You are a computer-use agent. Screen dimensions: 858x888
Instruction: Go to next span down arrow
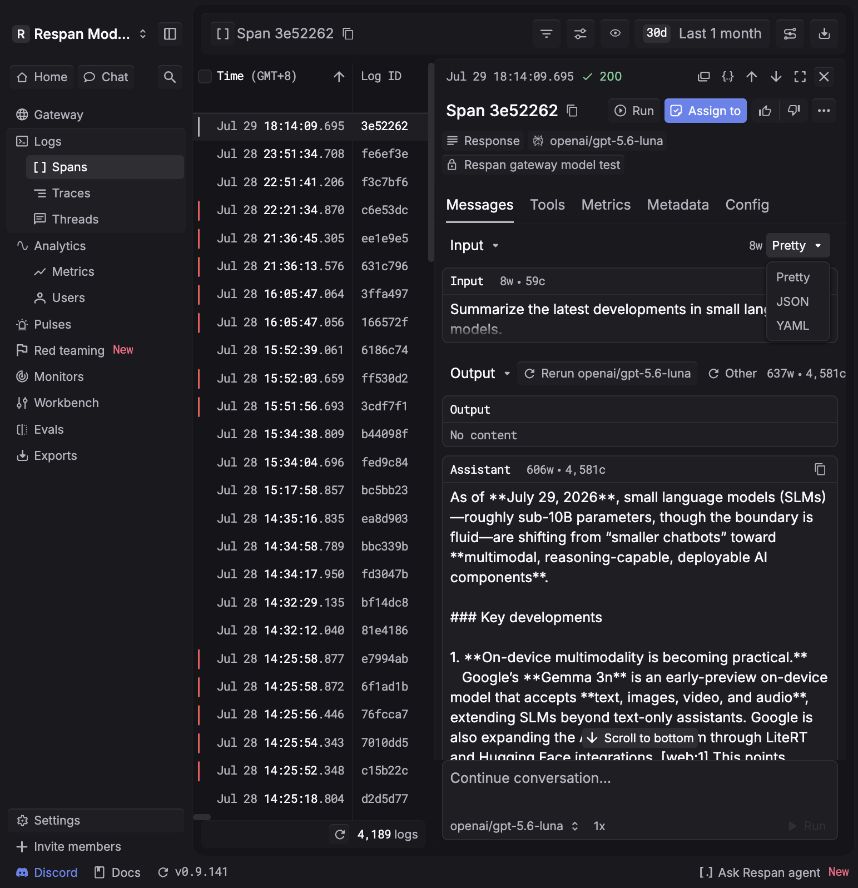coord(776,76)
